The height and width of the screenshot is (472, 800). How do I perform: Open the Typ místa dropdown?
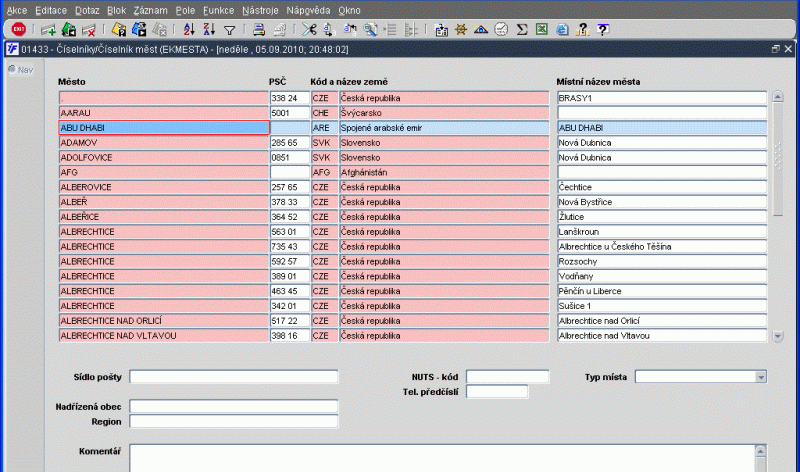[x=761, y=377]
